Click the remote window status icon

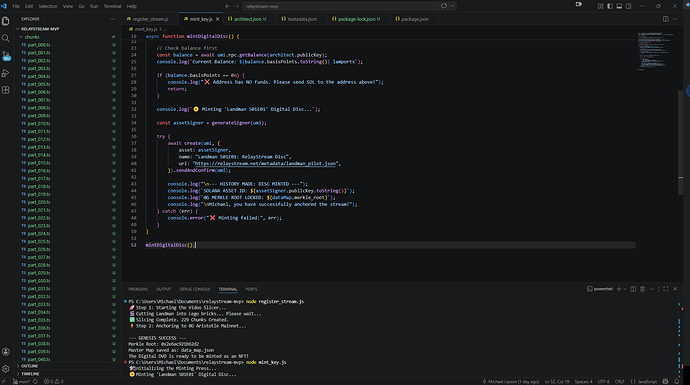[4, 381]
